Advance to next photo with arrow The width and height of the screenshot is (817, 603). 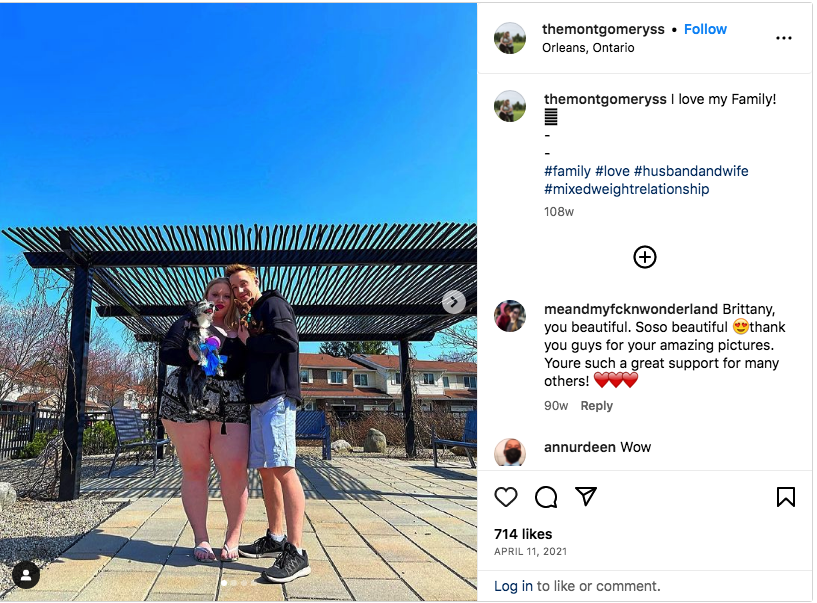point(454,301)
